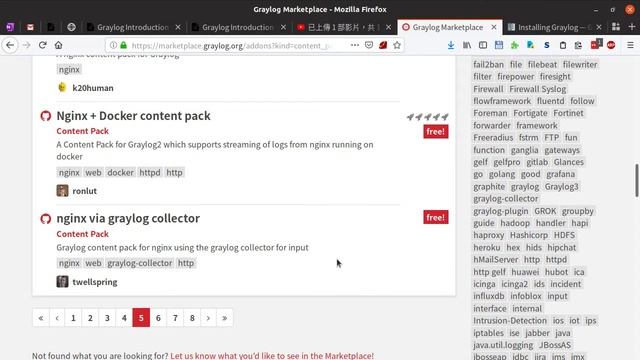Image resolution: width=640 pixels, height=360 pixels.
Task: Jump to last page double-right arrow
Action: tap(224, 318)
